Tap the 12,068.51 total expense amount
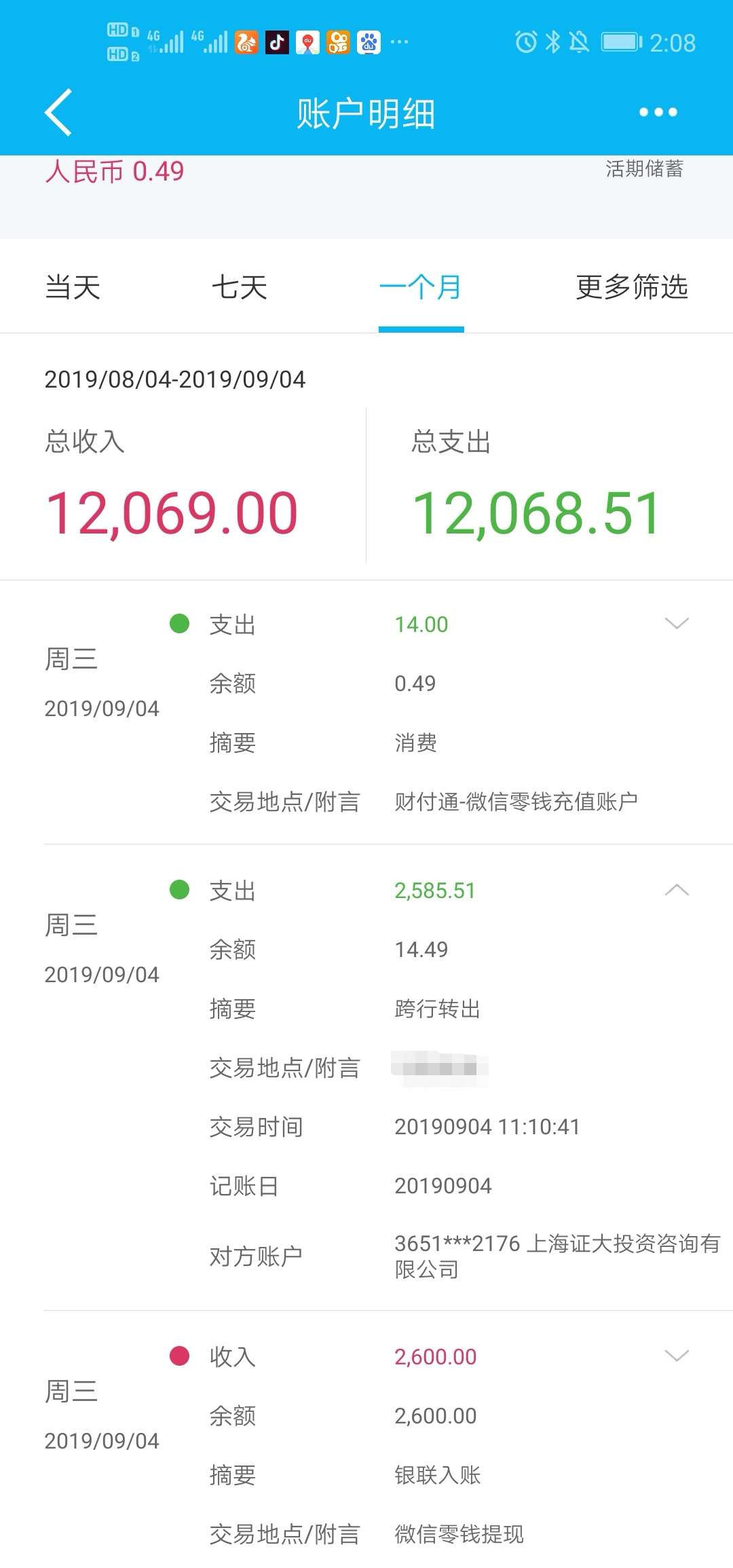The width and height of the screenshot is (733, 1568). coord(536,513)
